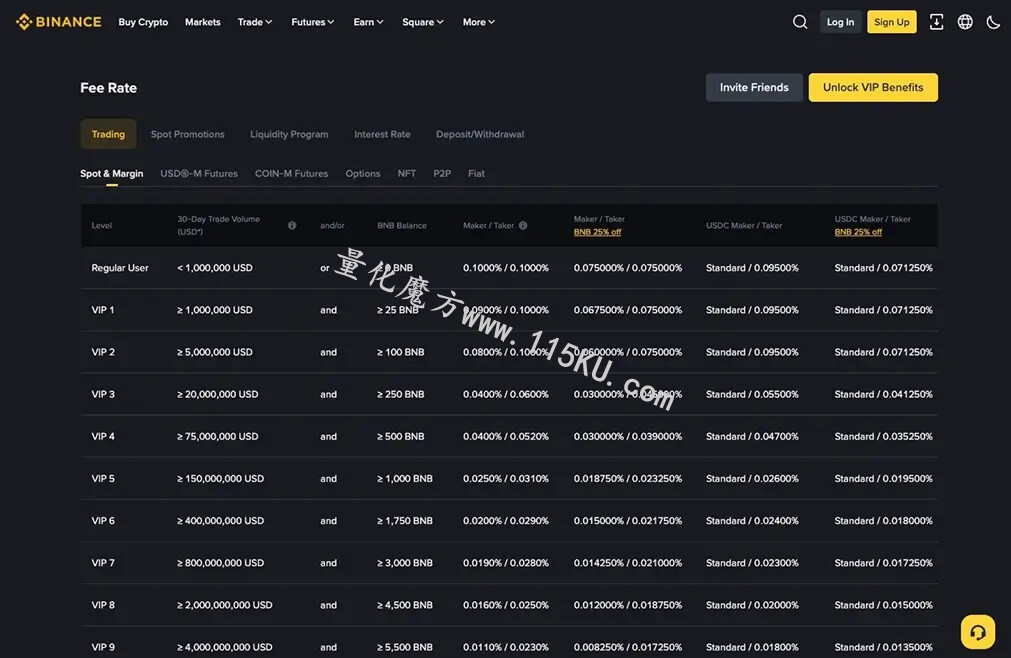Click the VIP 6 level cell

click(x=103, y=521)
